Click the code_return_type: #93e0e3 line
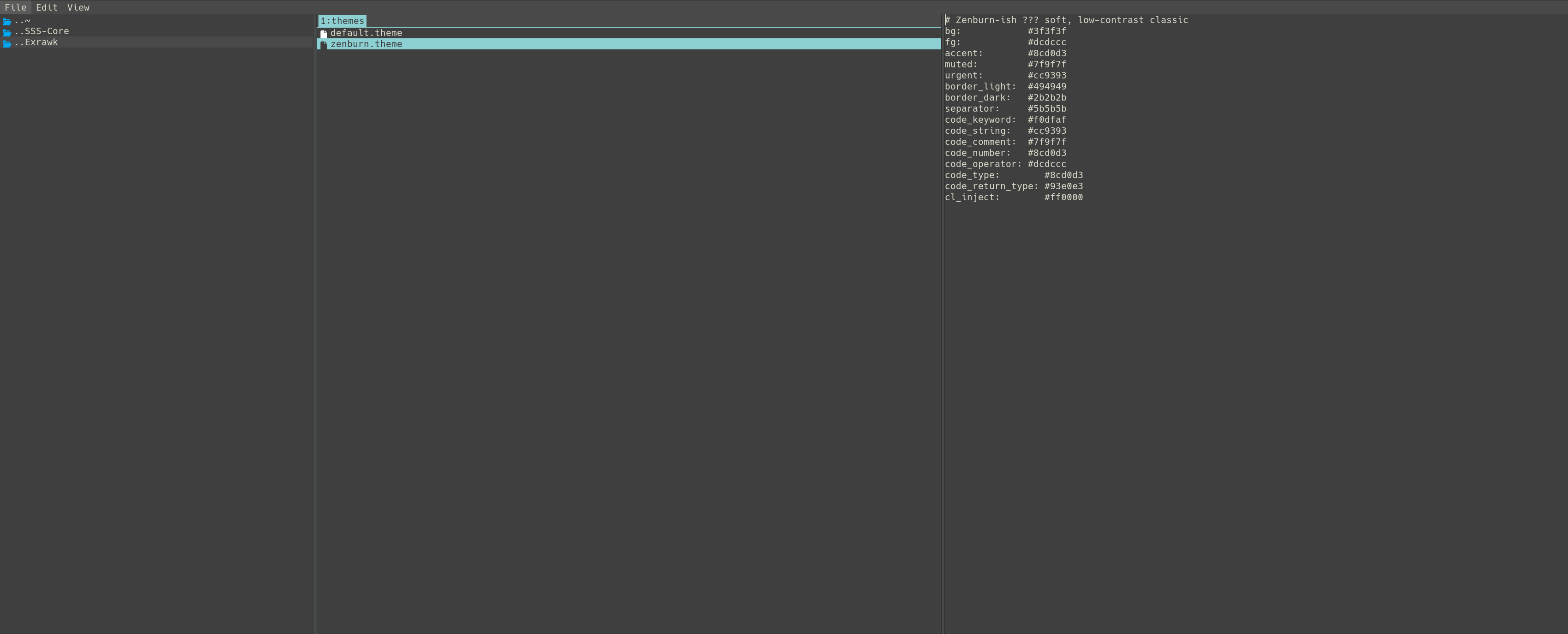The width and height of the screenshot is (1568, 634). [x=1014, y=186]
